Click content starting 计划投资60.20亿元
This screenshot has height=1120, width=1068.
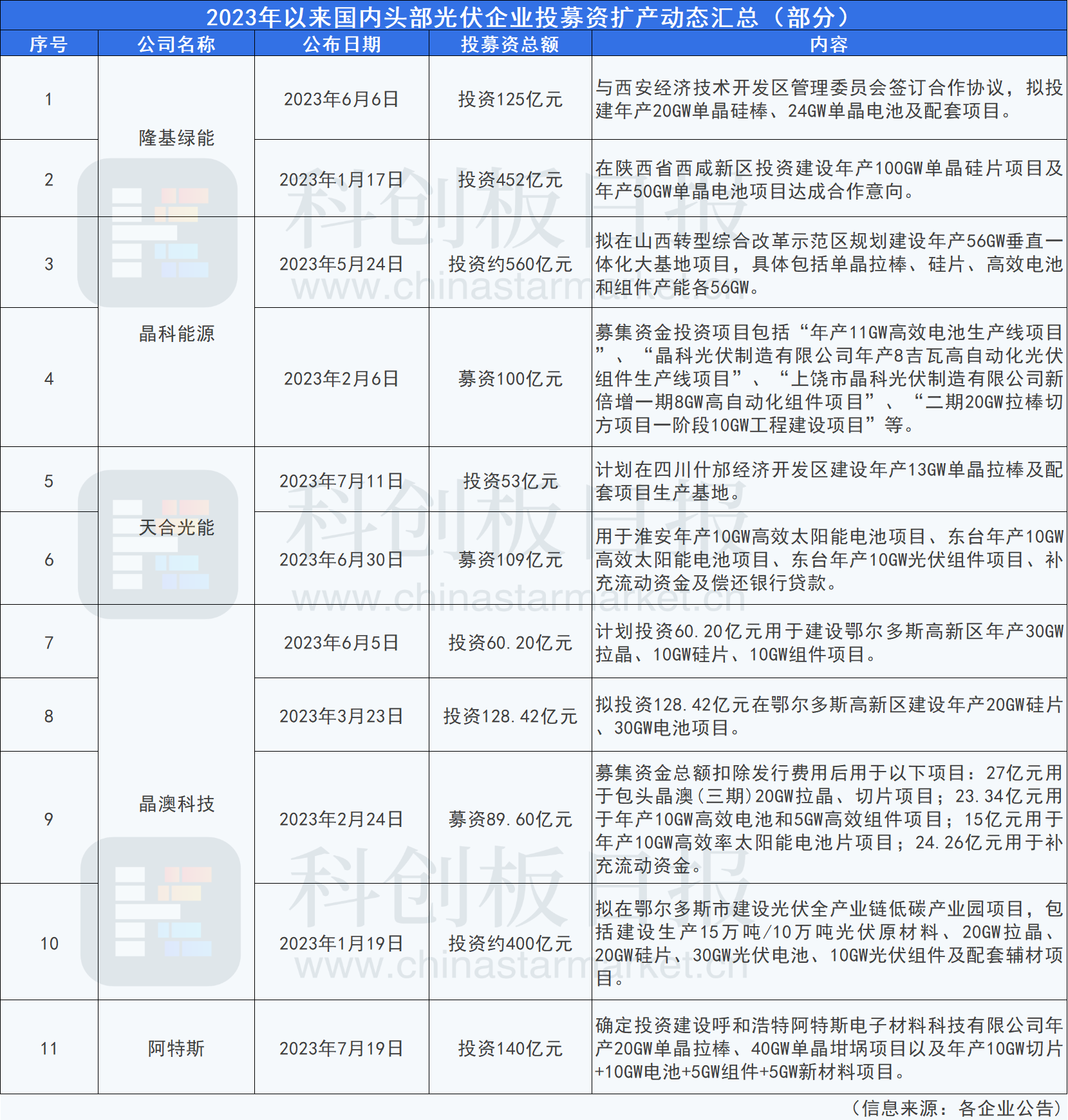click(829, 642)
